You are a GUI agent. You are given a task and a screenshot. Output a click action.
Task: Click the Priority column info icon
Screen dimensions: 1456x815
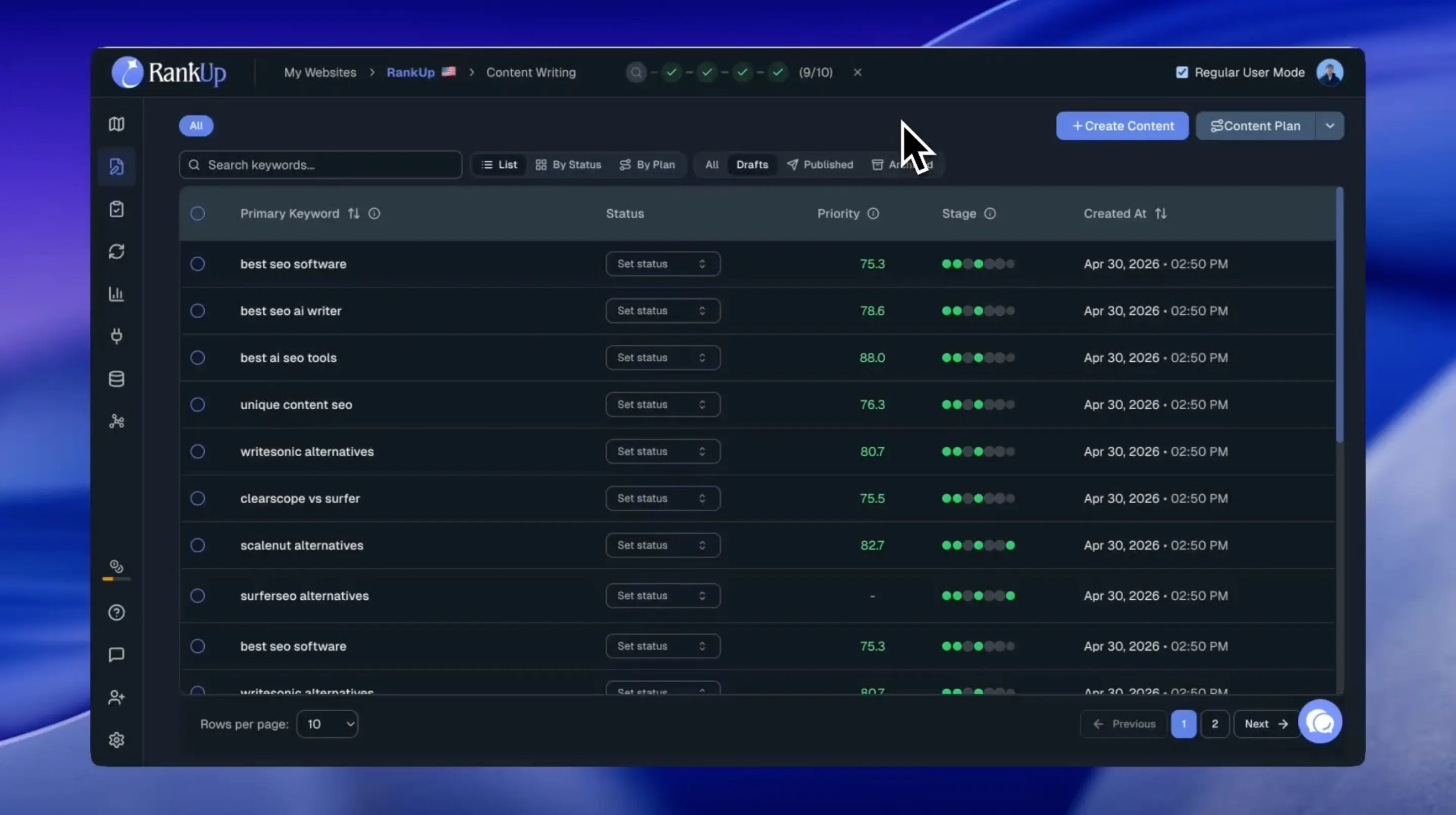873,214
